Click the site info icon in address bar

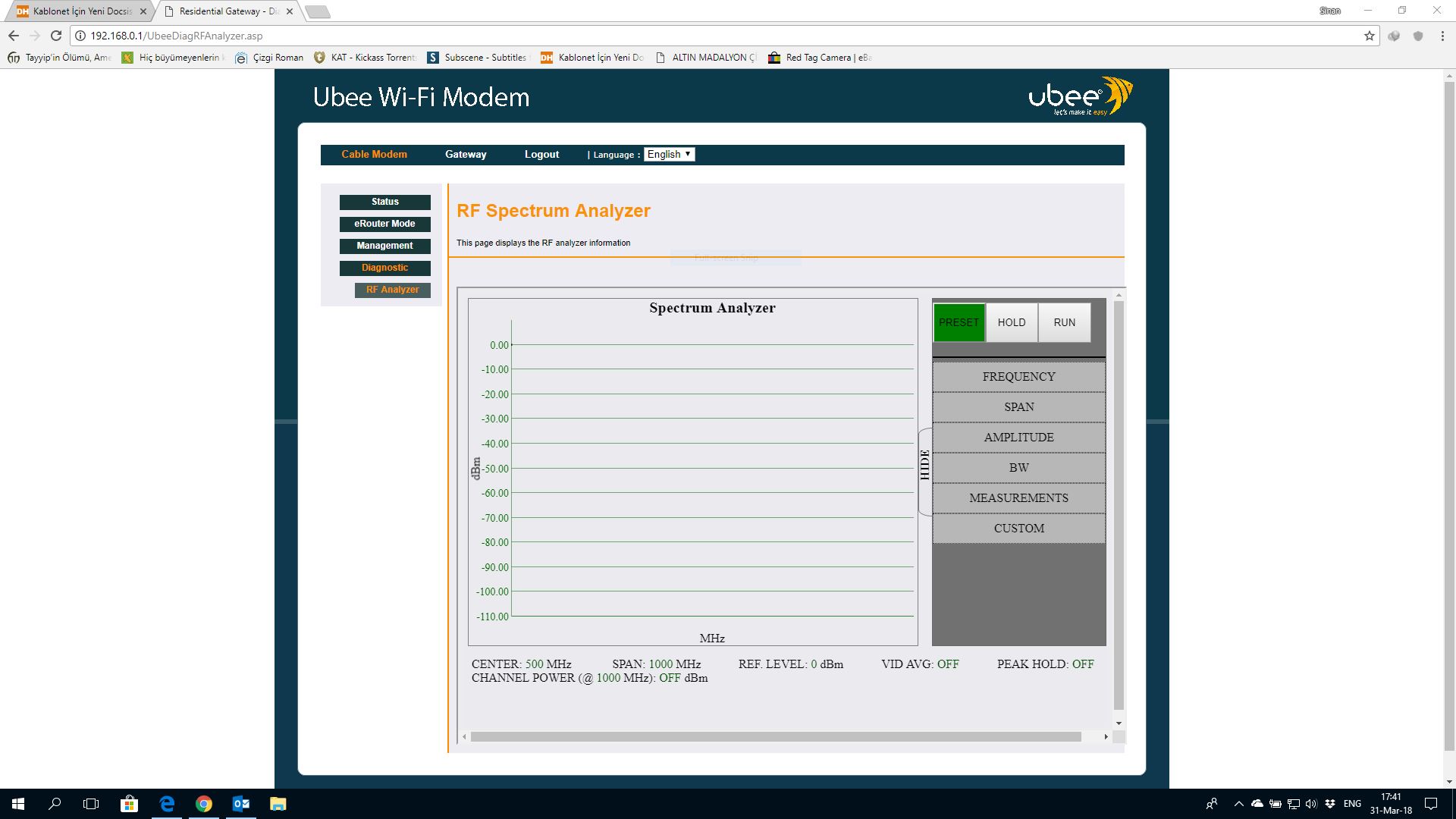click(x=80, y=36)
